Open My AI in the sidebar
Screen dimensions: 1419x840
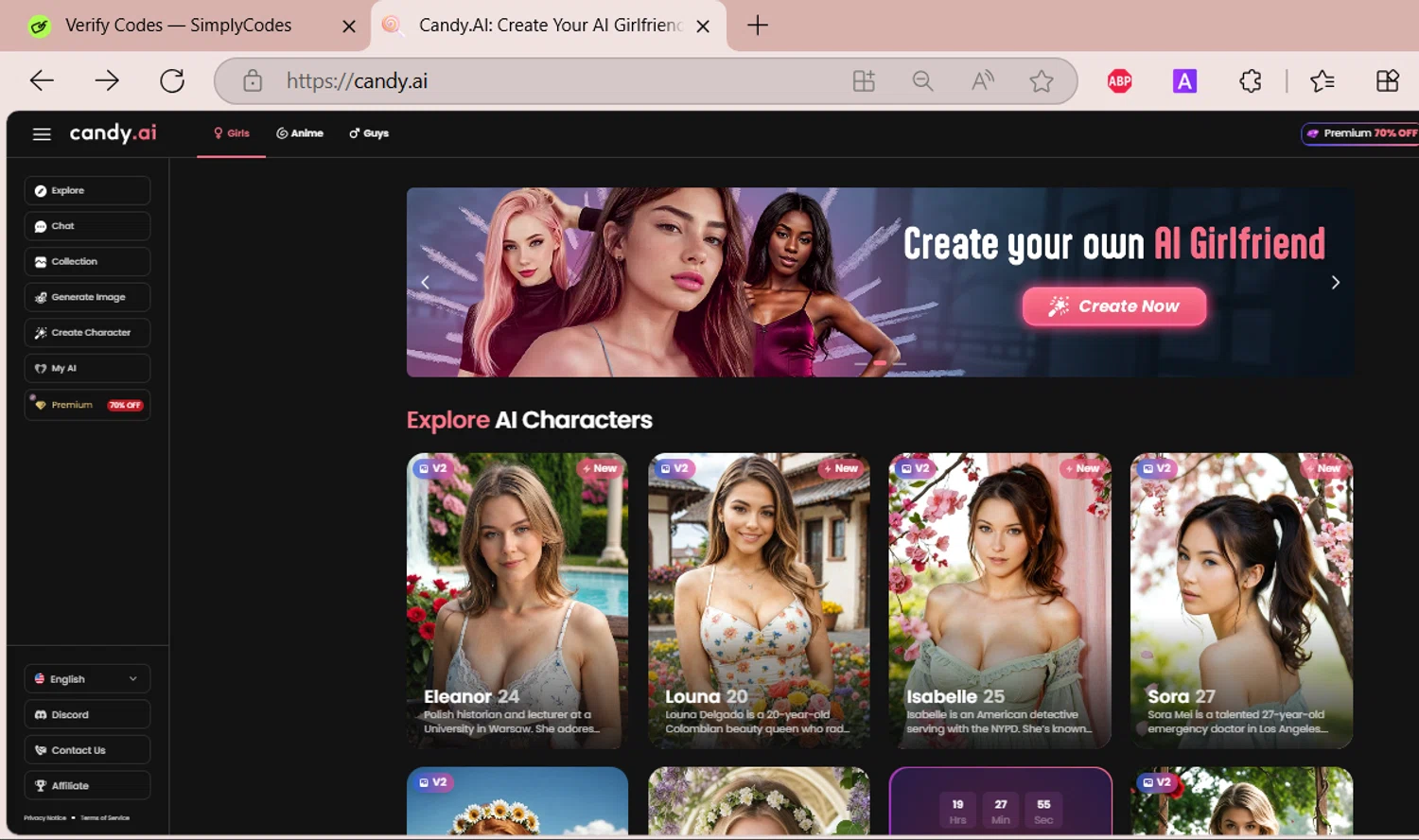[x=87, y=368]
